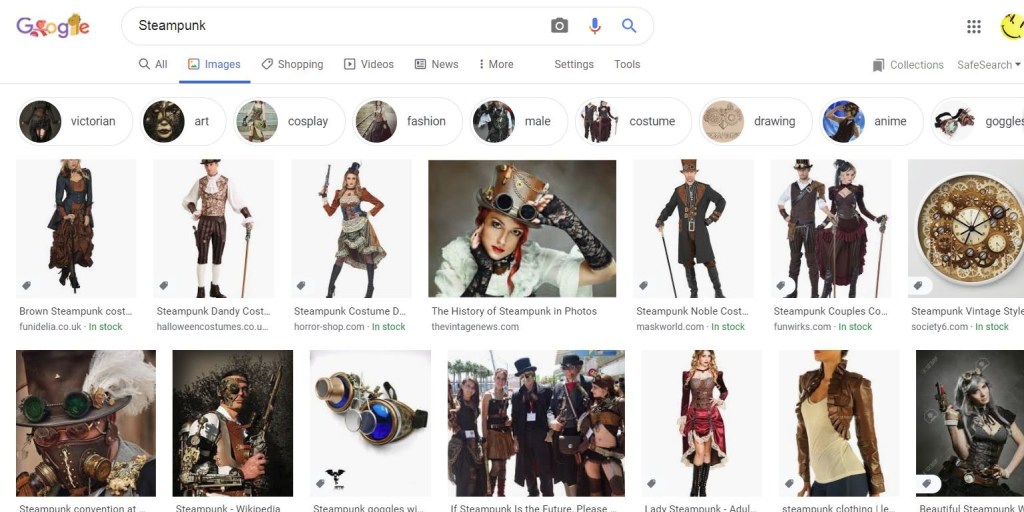Click the blue magnifying glass search button
Image resolution: width=1024 pixels, height=512 pixels.
(x=629, y=26)
